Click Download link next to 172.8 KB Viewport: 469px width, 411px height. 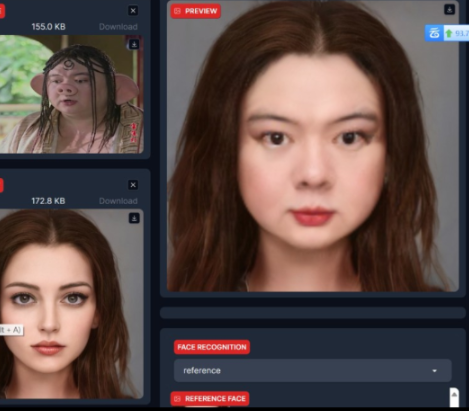tap(118, 201)
